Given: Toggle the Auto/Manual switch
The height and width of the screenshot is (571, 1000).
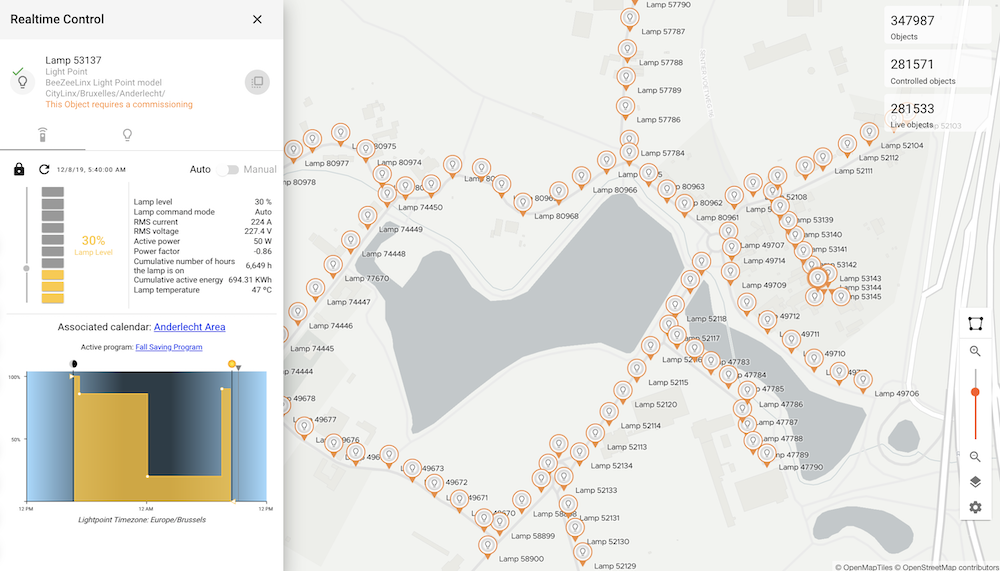Looking at the screenshot, I should [227, 170].
